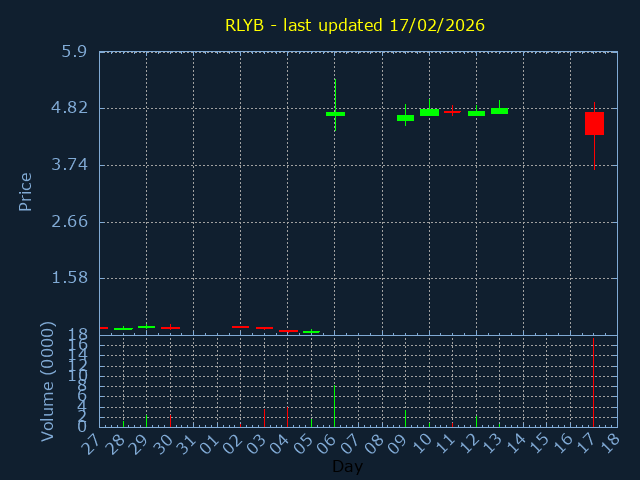Screen dimensions: 640x480
Task: Click the 4.82 price tick label
Action: (68, 108)
